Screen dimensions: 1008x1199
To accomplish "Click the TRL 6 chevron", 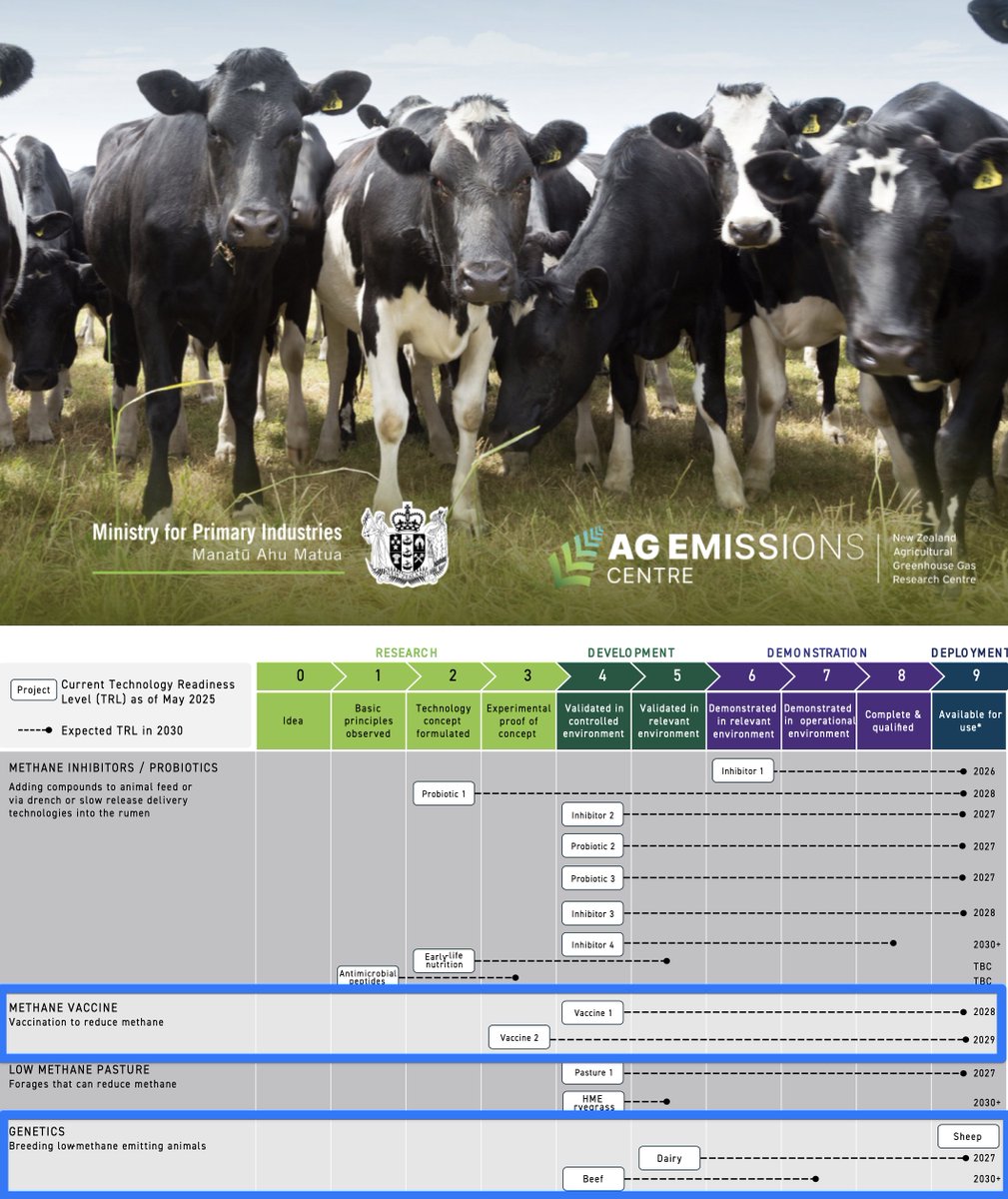I will (751, 676).
